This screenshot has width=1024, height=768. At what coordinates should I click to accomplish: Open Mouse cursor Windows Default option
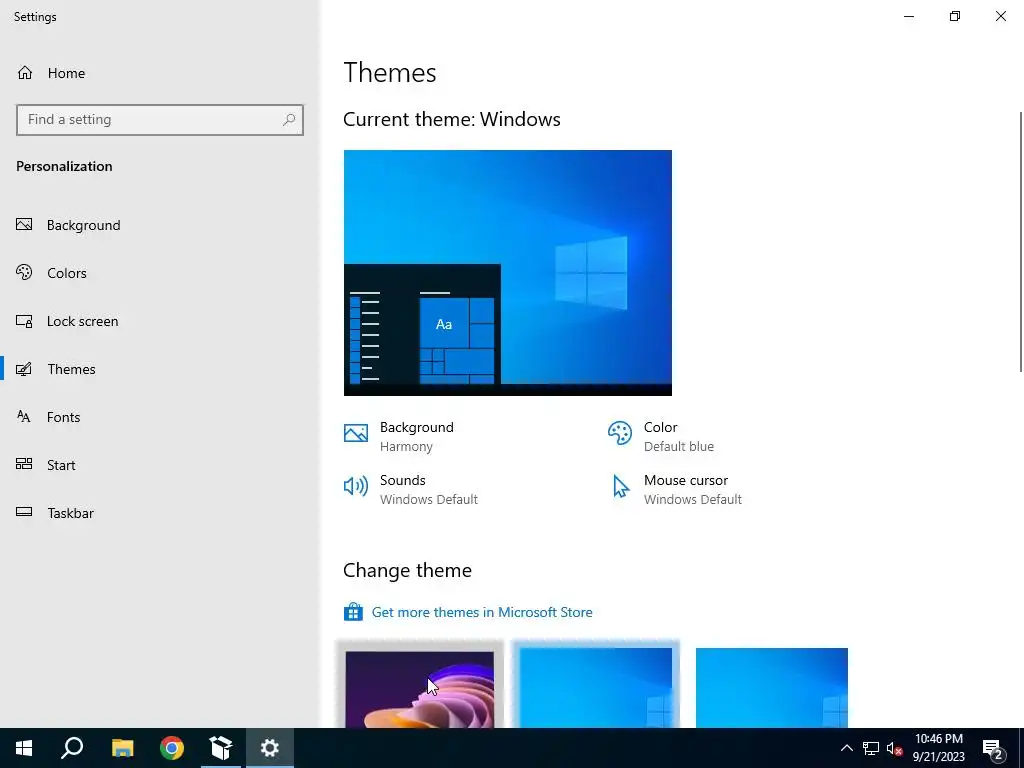(676, 489)
